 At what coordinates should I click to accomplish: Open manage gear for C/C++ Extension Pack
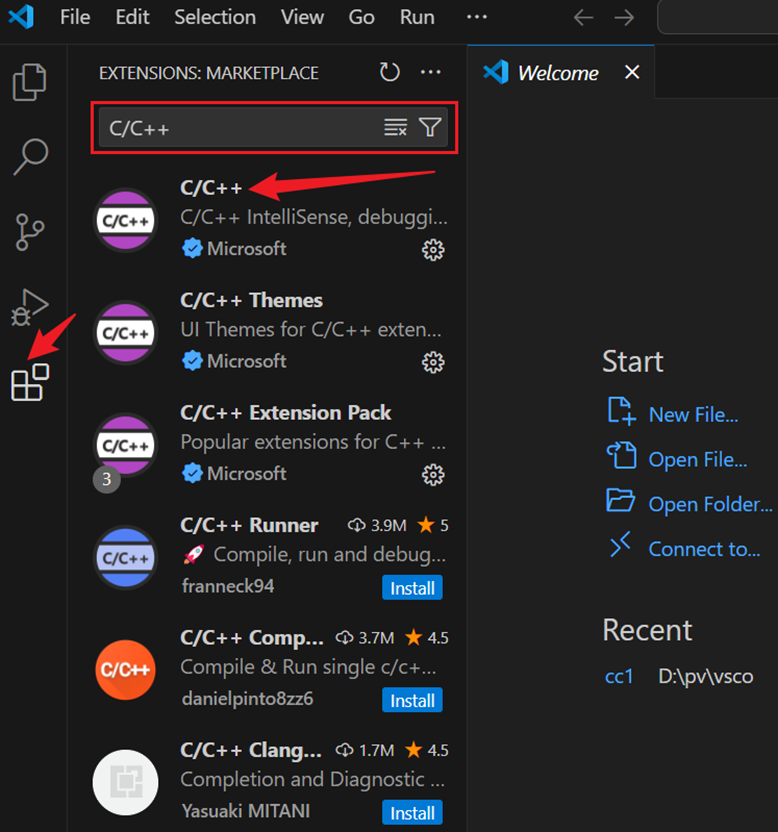[x=433, y=475]
